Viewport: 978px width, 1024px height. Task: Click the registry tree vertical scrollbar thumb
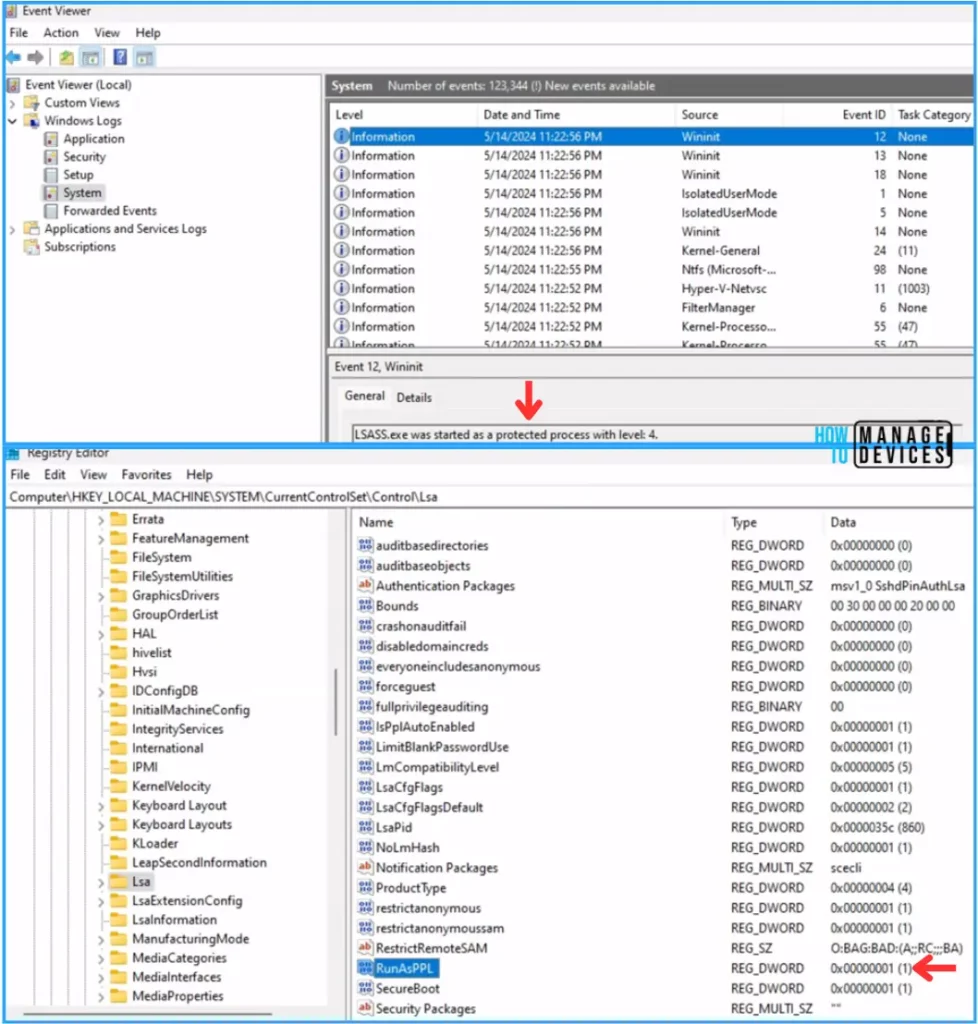[x=336, y=702]
